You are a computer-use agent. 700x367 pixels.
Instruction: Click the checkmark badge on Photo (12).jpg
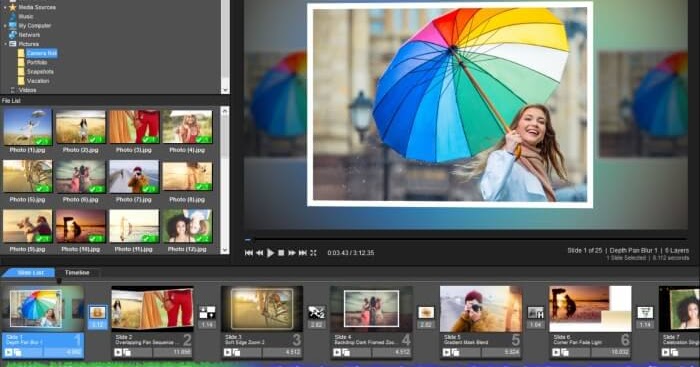[x=203, y=239]
